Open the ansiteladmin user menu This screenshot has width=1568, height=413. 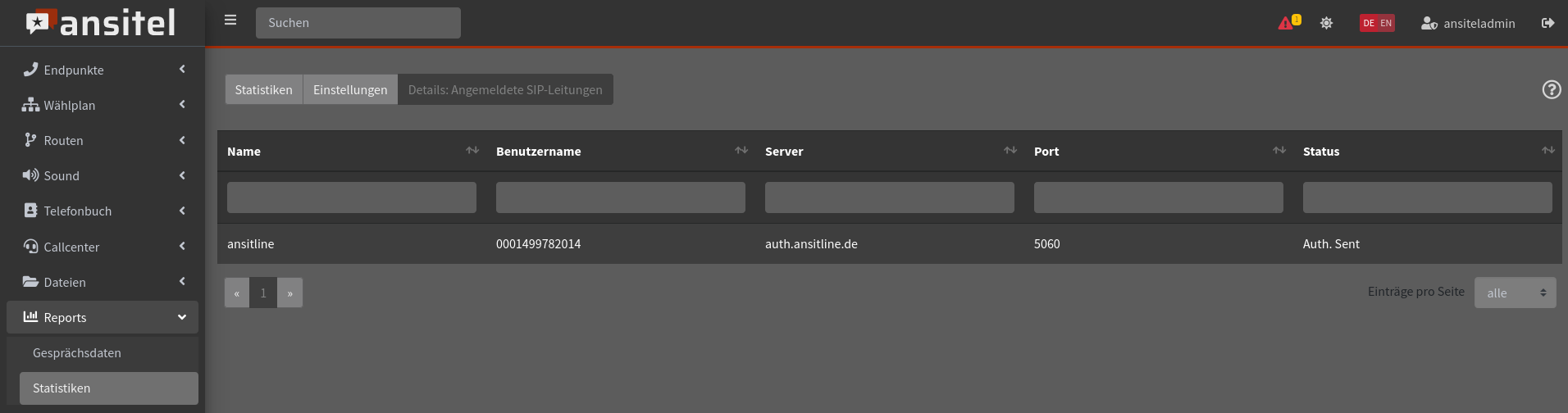click(1468, 23)
